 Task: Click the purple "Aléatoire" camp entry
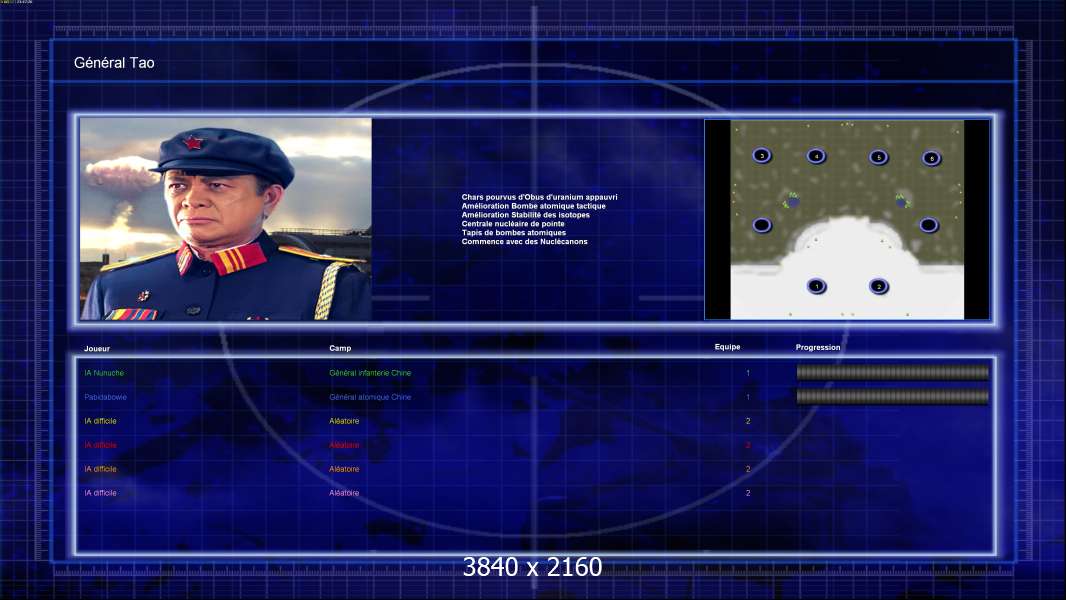click(344, 493)
